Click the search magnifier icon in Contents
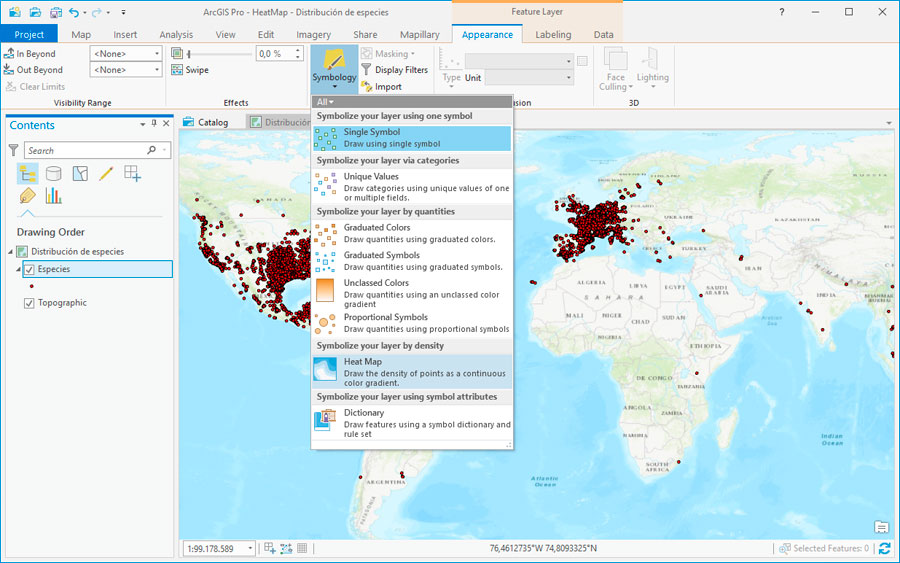900x563 pixels. [x=152, y=150]
